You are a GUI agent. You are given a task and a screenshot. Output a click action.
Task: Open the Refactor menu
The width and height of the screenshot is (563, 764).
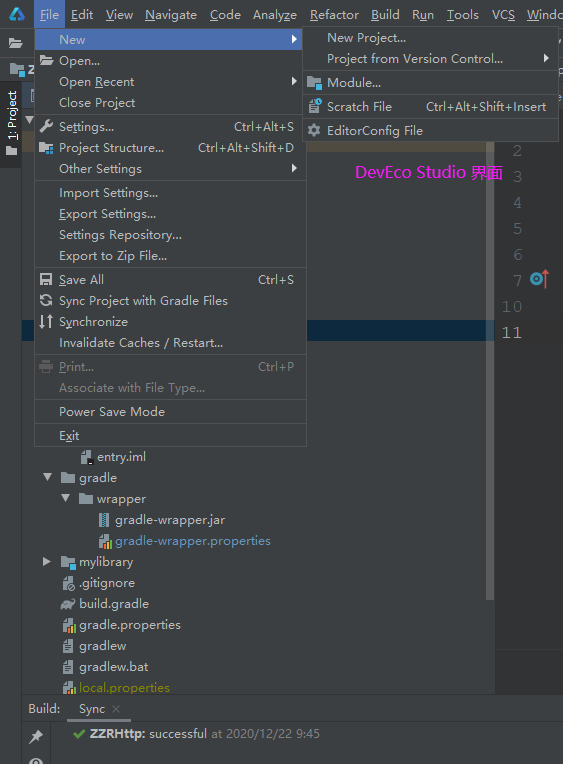[334, 15]
